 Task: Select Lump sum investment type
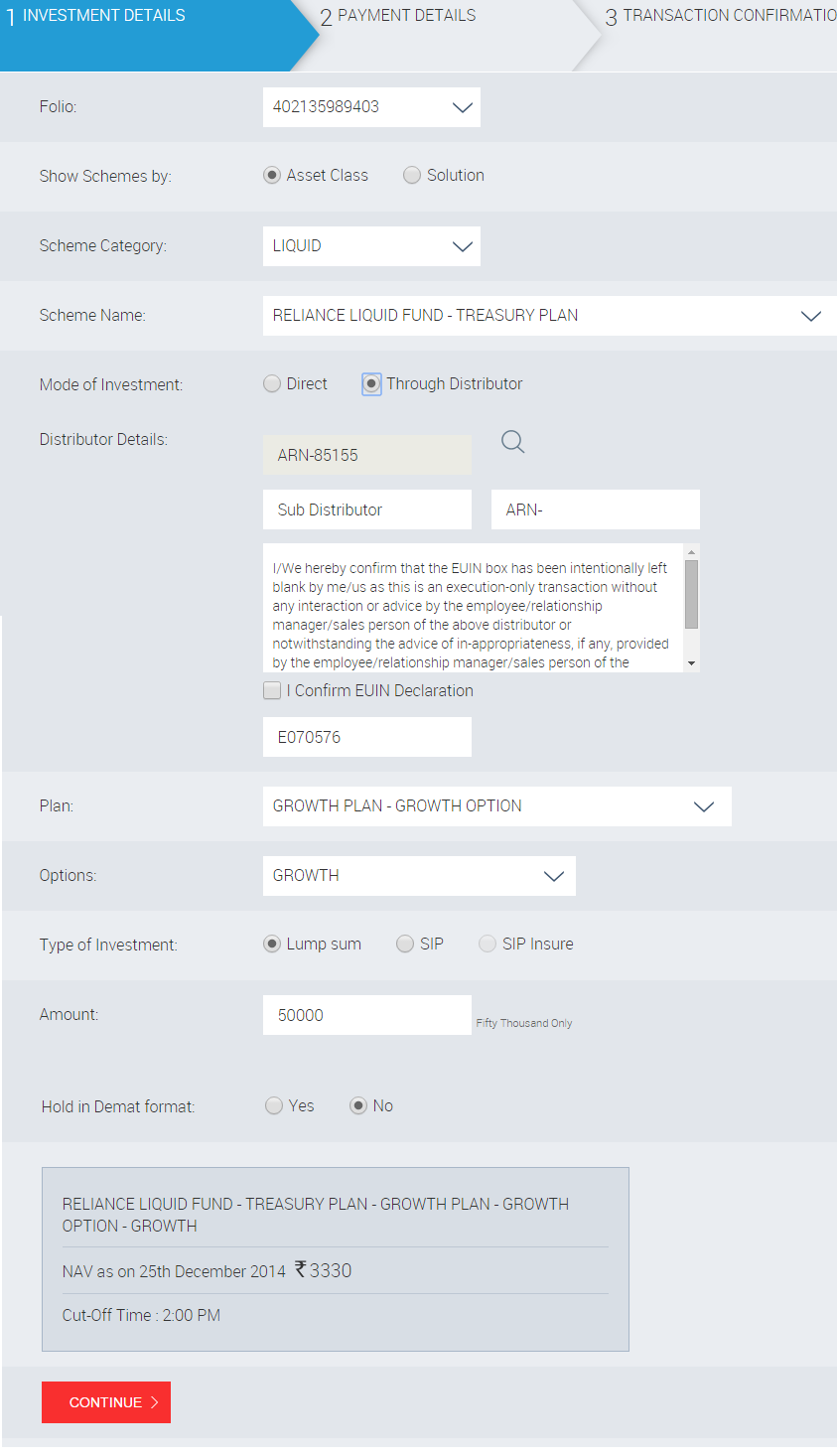[272, 944]
